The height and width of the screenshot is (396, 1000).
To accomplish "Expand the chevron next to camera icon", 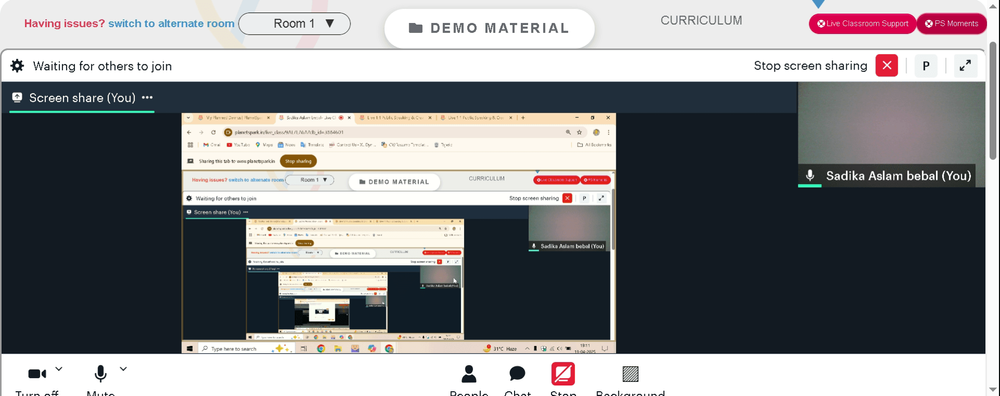I will pos(59,369).
